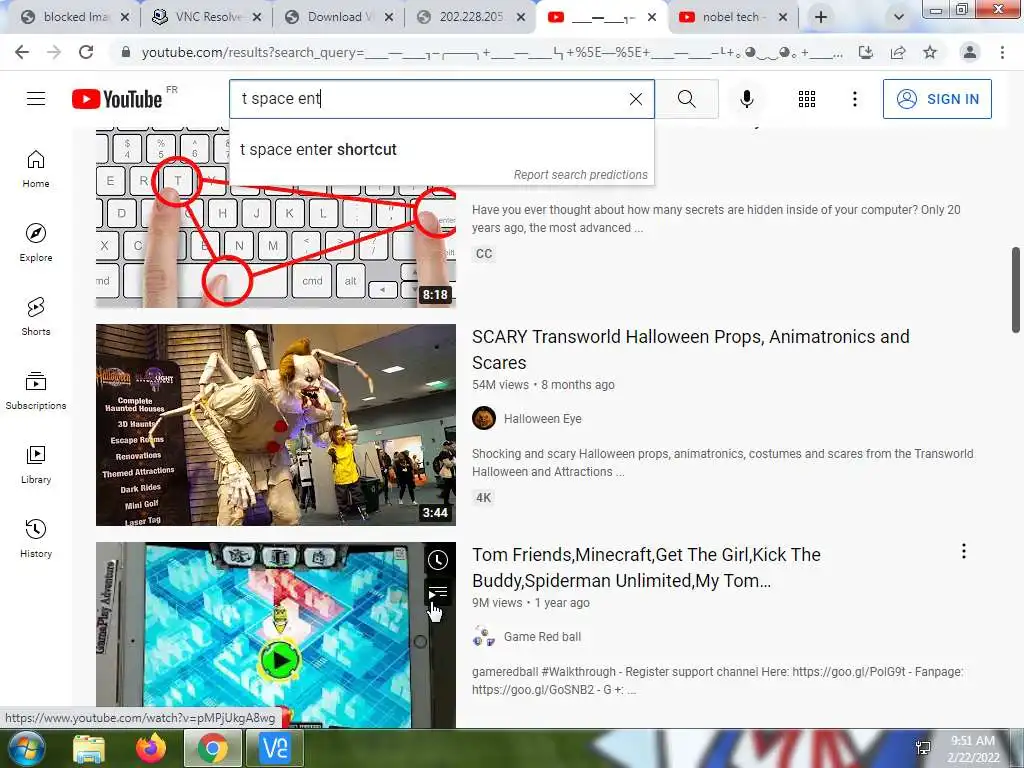Open the 'SCARY Transworld Halloween Props' video title
The width and height of the screenshot is (1024, 768).
pyautogui.click(x=690, y=349)
